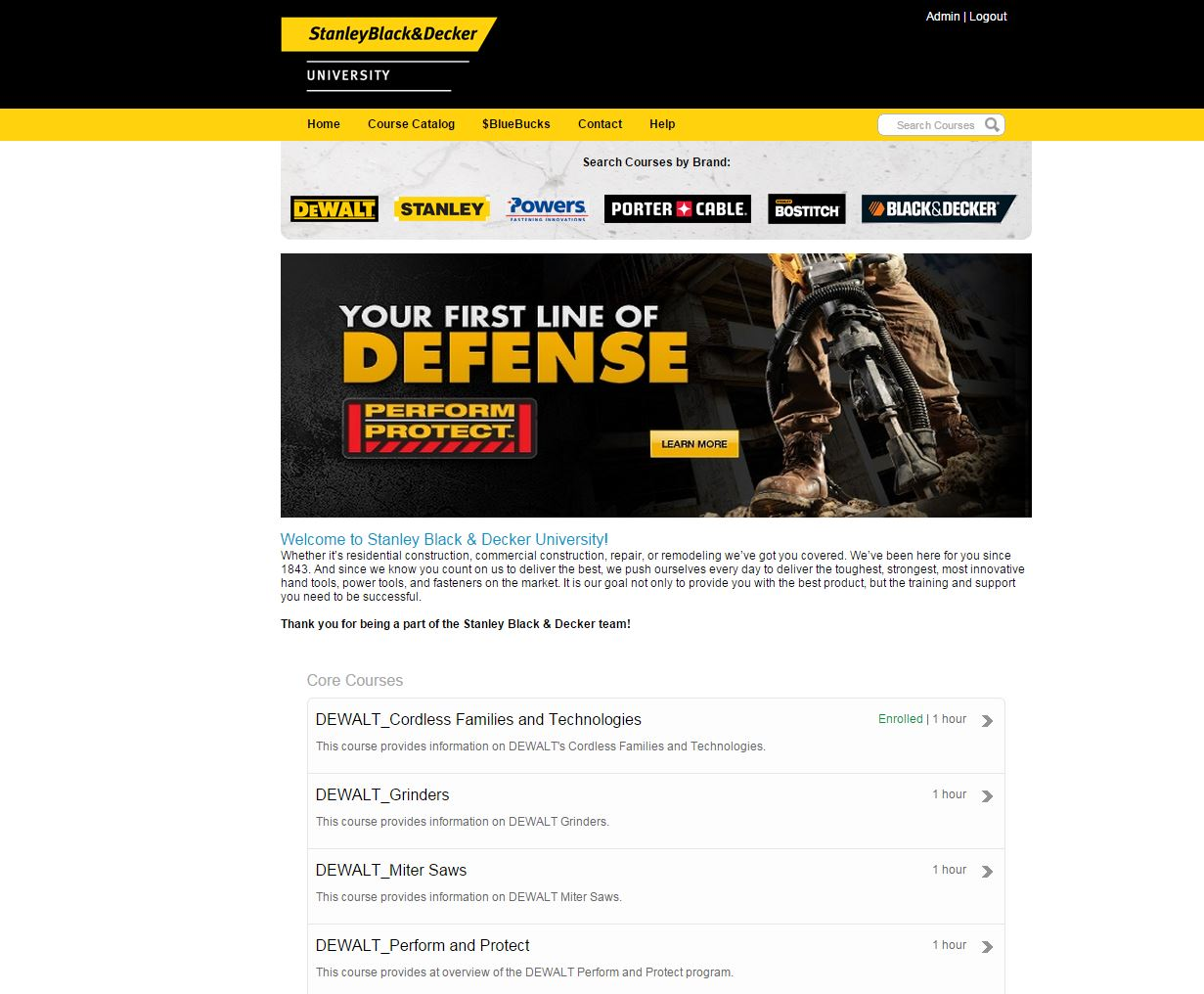
Task: Click the Admin link
Action: (x=943, y=17)
